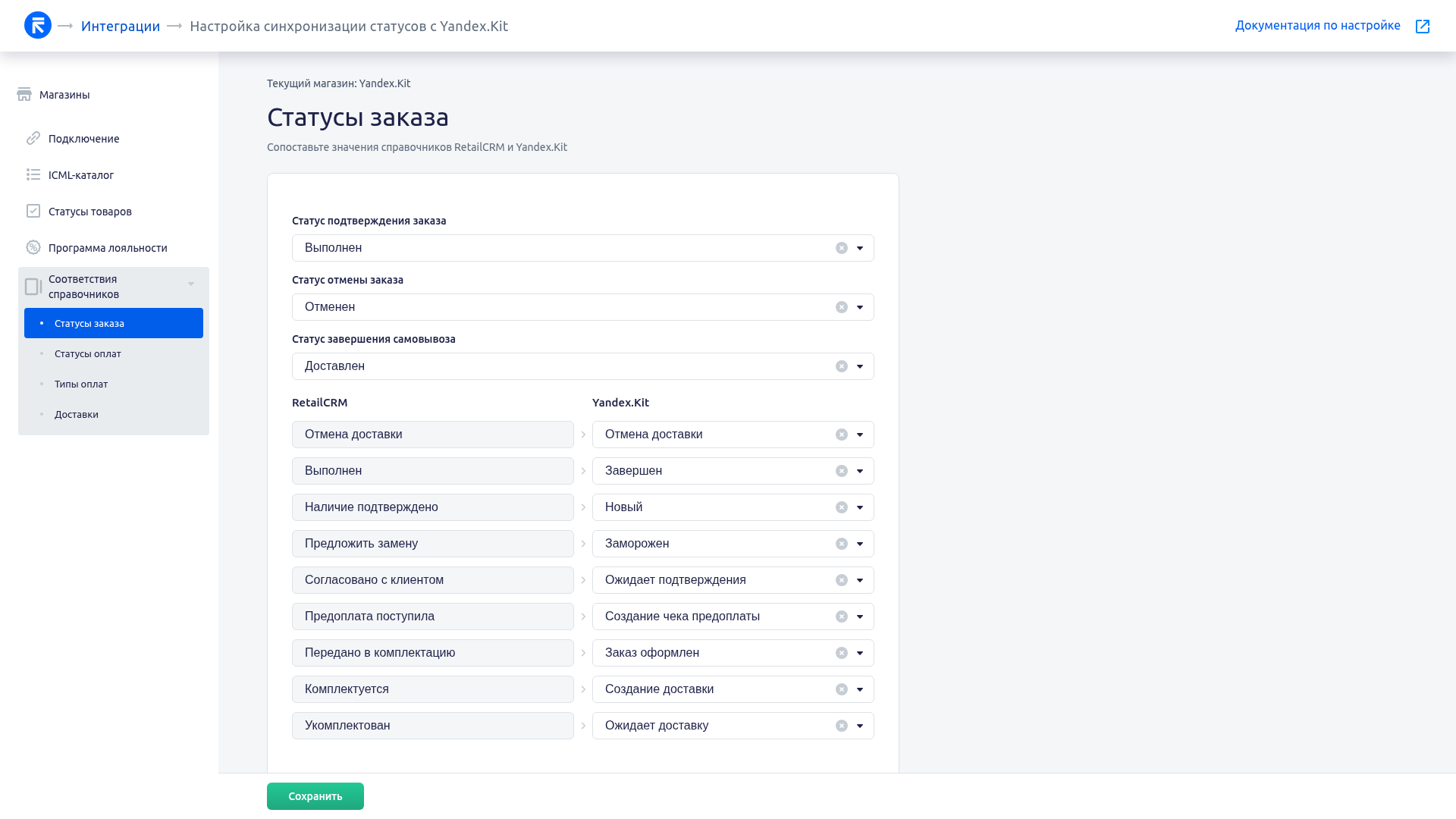Clear the Создание доставки mapping value
The height and width of the screenshot is (819, 1456).
coord(842,689)
